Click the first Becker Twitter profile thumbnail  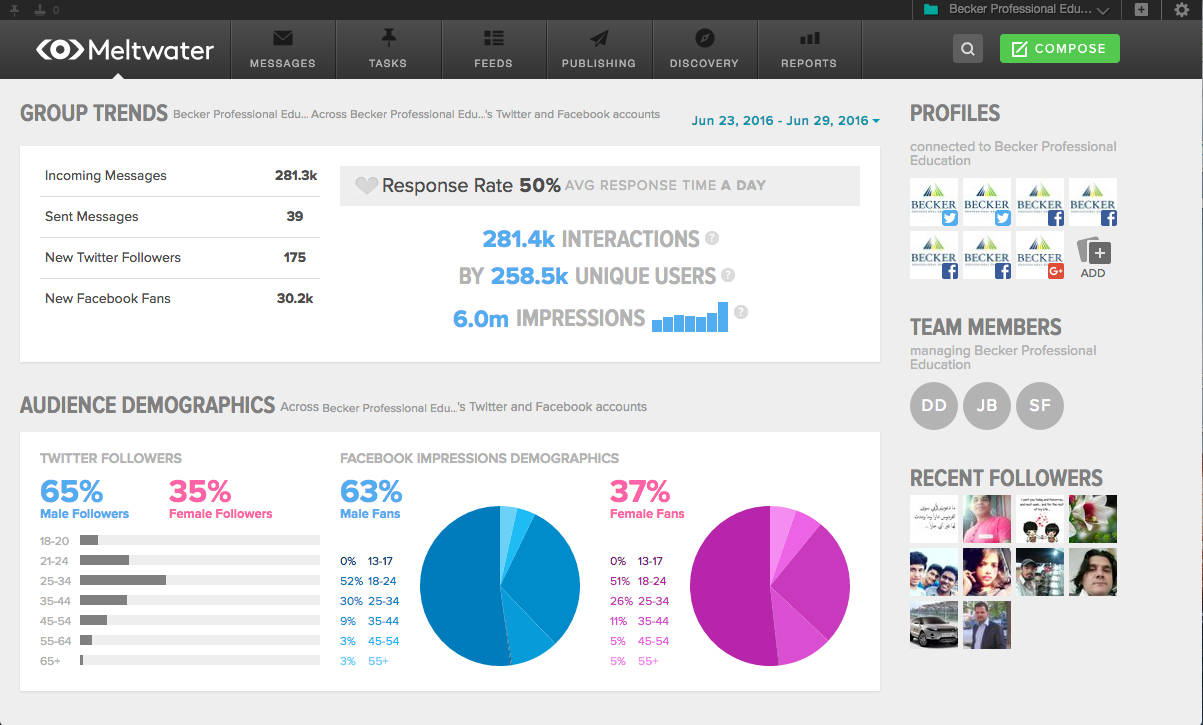[933, 202]
